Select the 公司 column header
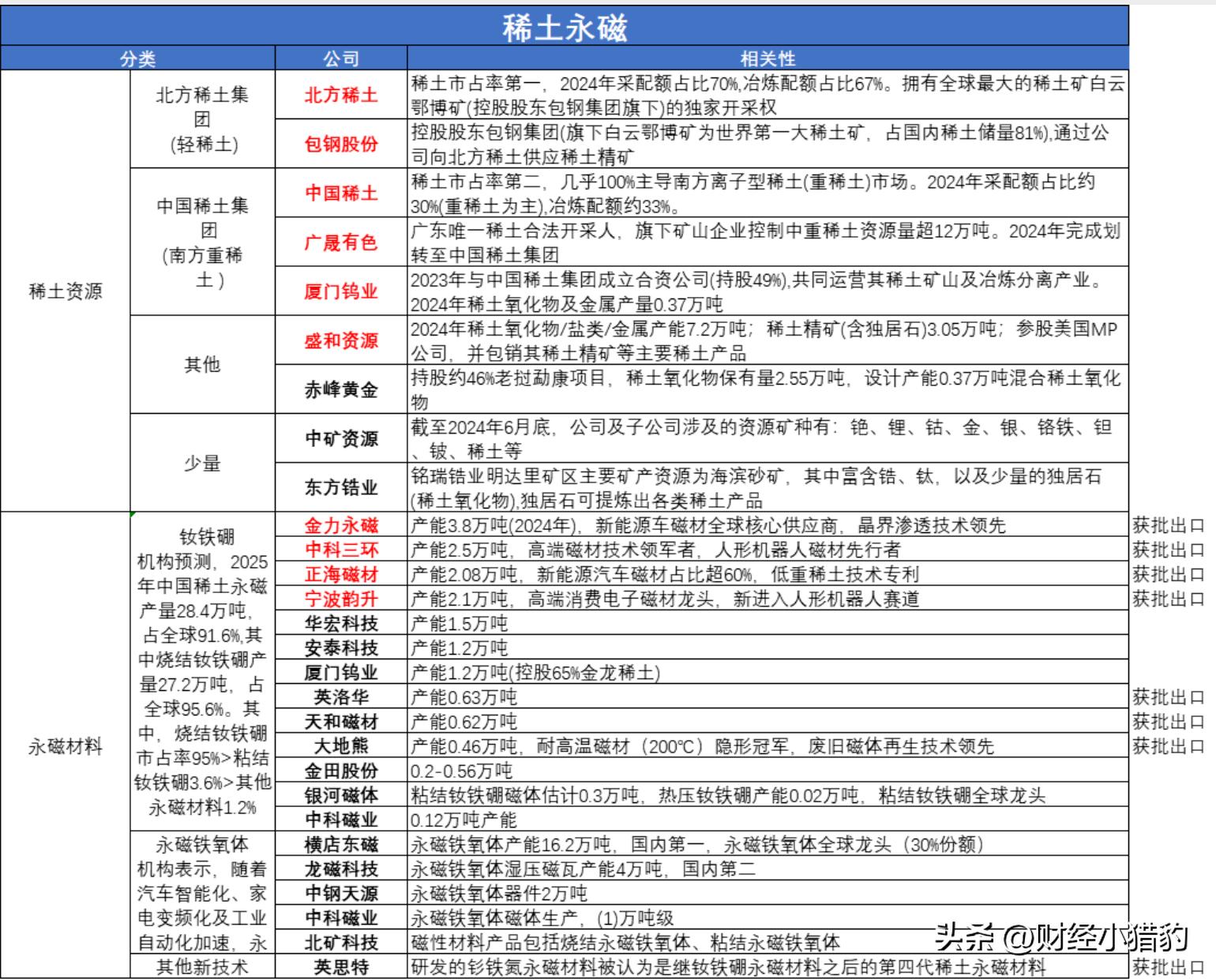 coord(341,58)
